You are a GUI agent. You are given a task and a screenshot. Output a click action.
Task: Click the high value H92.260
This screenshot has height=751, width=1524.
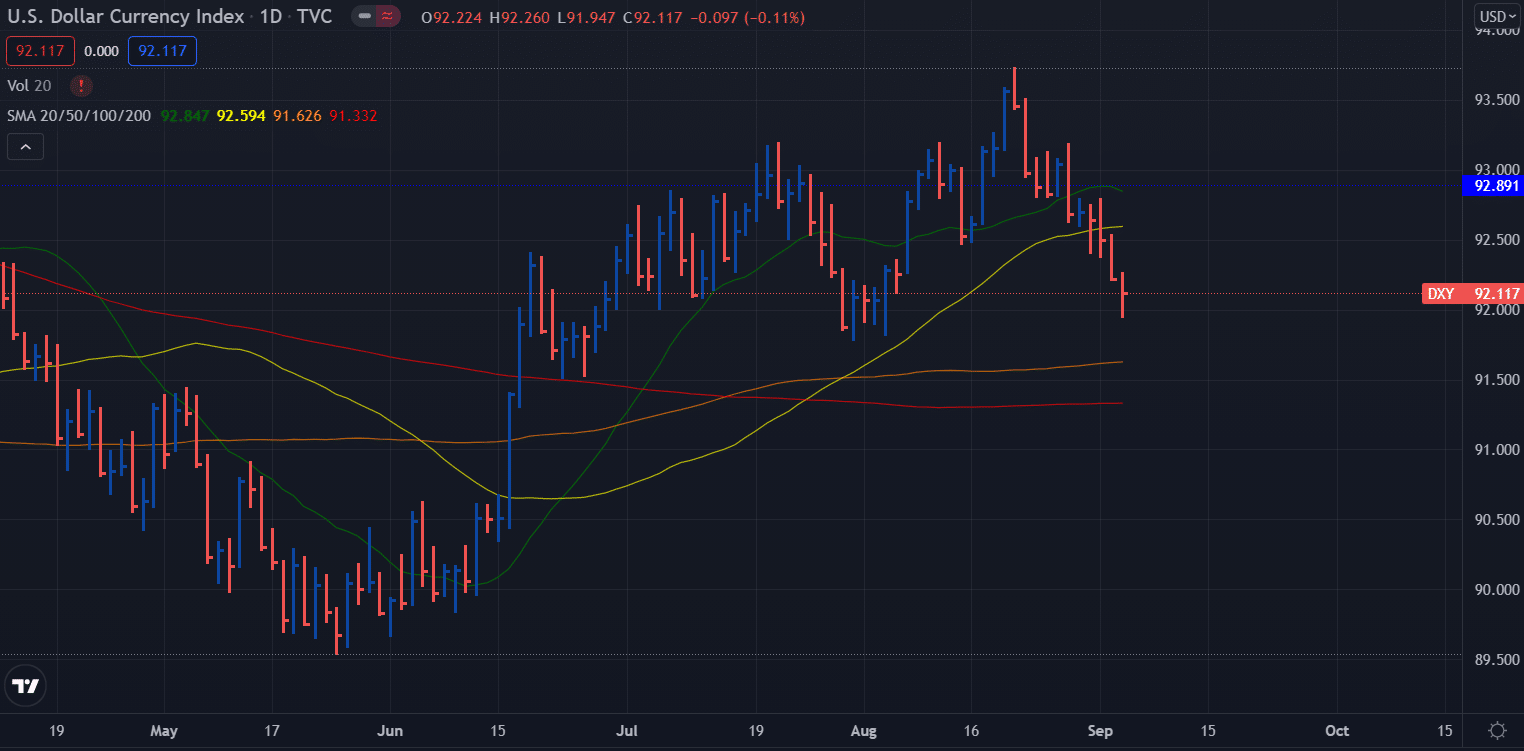point(519,18)
